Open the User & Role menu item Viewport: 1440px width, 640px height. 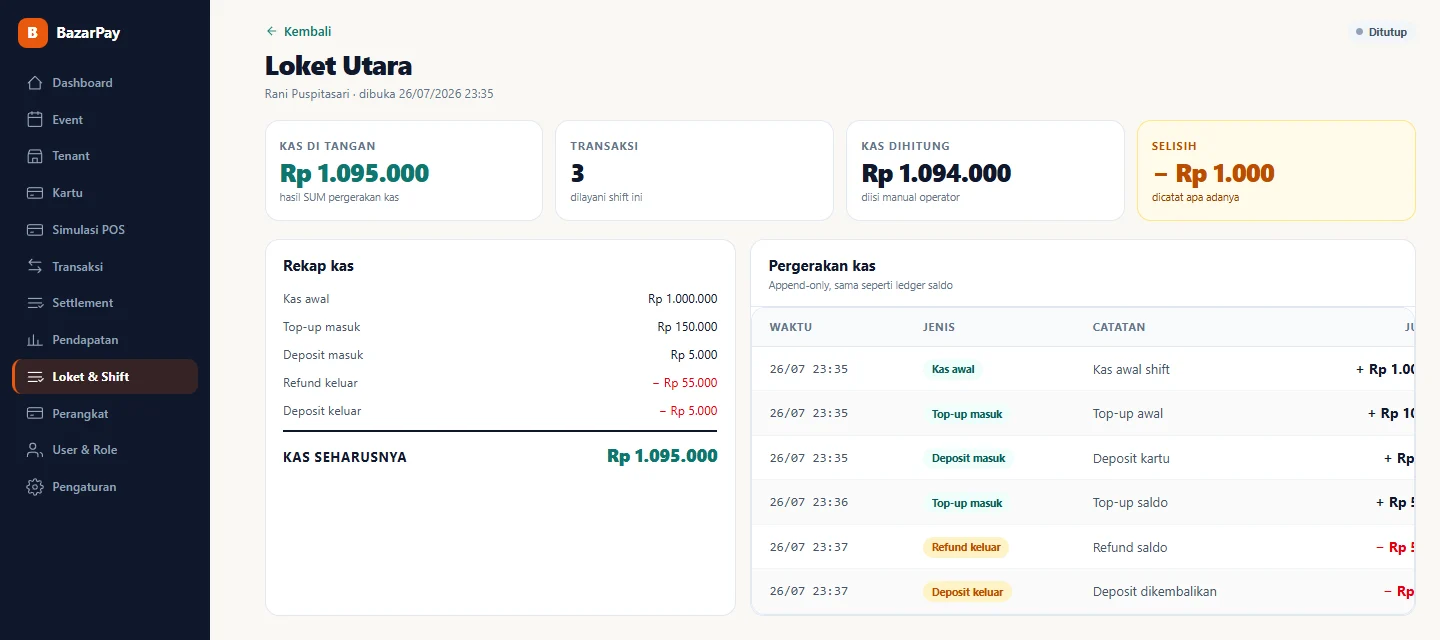pyautogui.click(x=105, y=450)
